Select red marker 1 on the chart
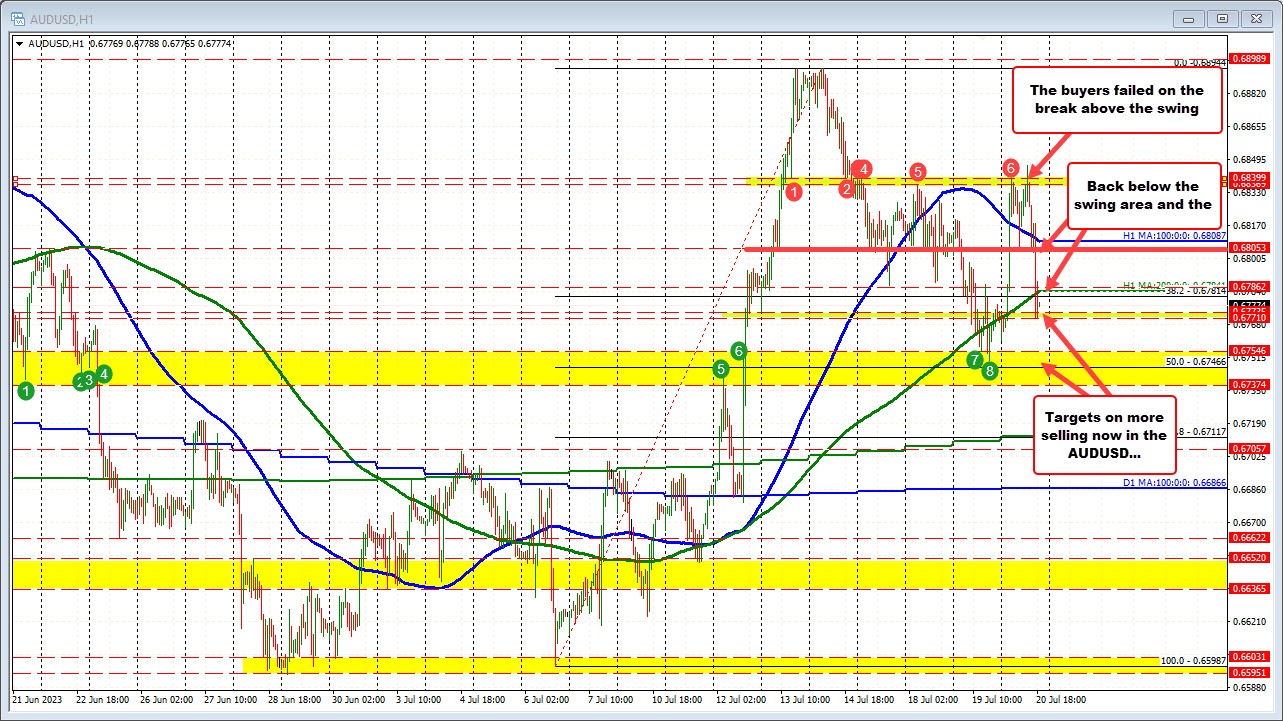 (795, 191)
